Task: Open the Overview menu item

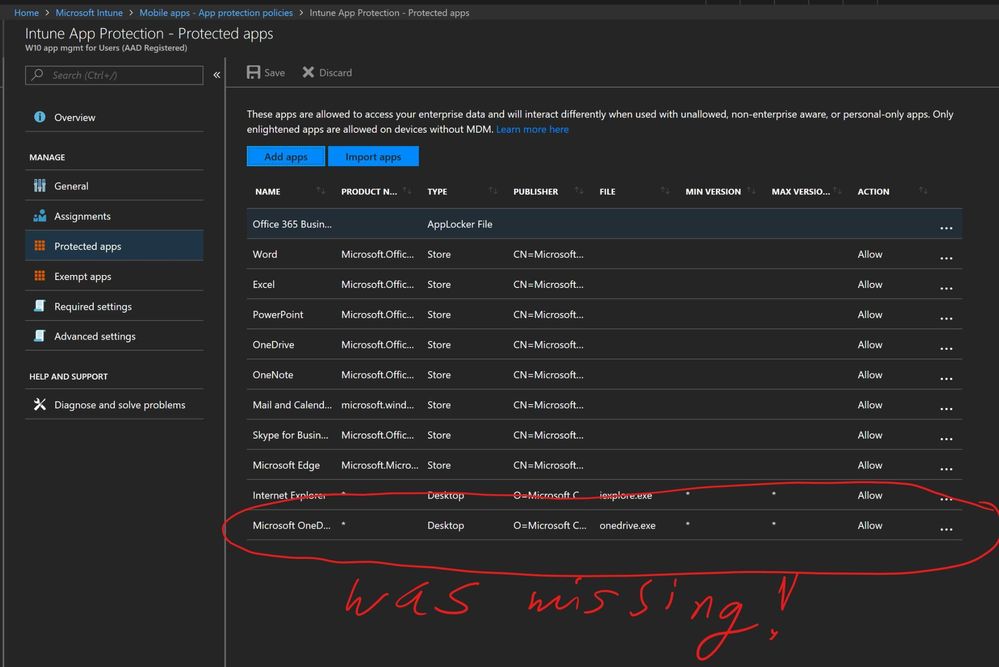Action: tap(114, 117)
